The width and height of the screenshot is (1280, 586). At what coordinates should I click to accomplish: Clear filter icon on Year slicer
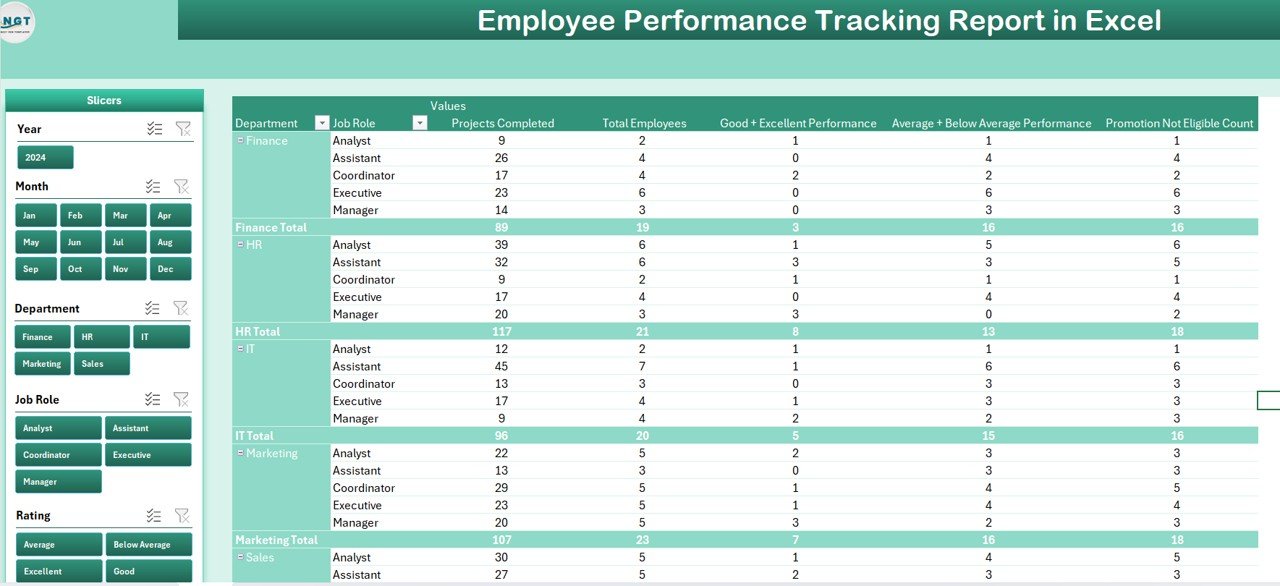[181, 129]
